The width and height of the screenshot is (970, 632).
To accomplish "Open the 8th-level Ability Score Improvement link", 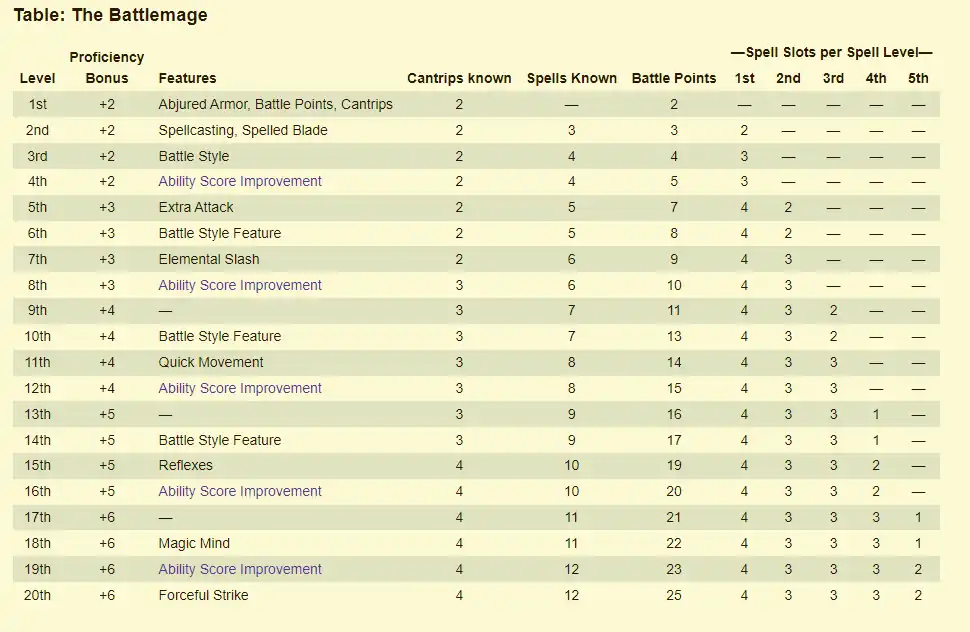I will click(240, 285).
